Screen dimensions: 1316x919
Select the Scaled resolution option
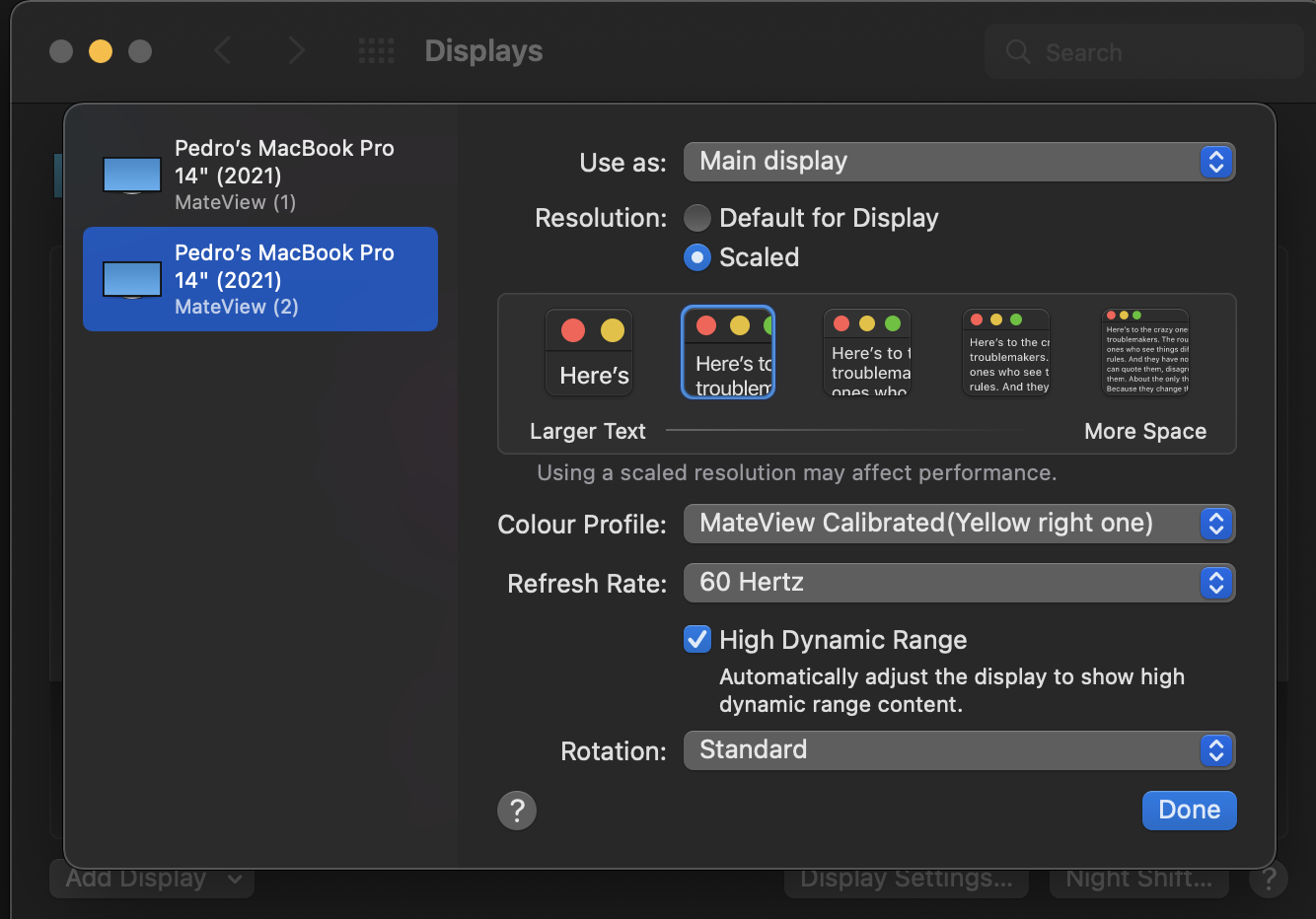tap(697, 257)
